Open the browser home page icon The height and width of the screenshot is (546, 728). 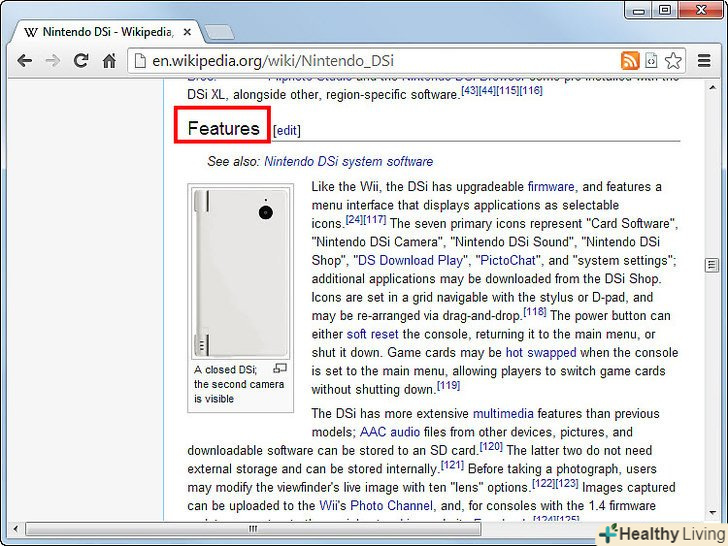point(109,61)
